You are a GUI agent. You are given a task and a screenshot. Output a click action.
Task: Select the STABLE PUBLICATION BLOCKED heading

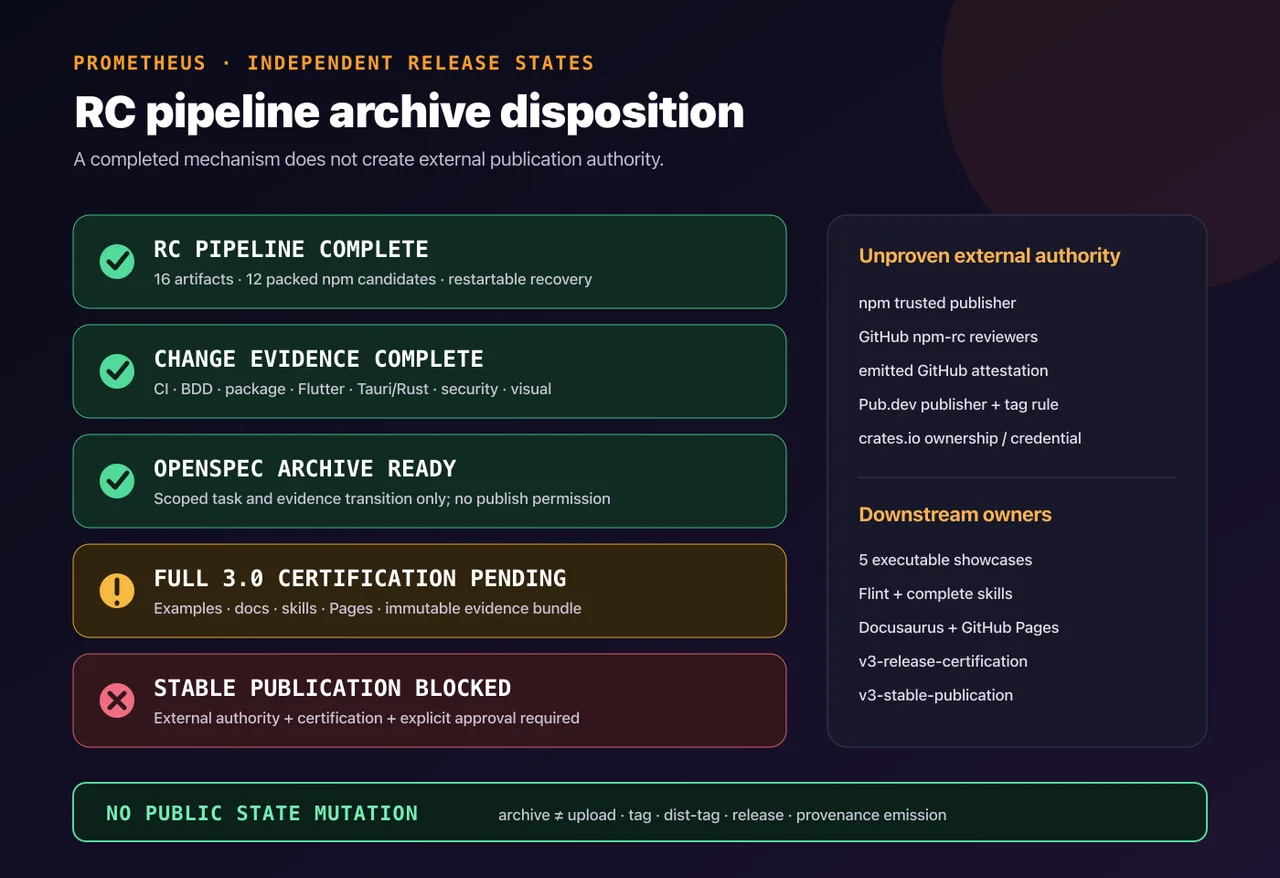pos(333,688)
